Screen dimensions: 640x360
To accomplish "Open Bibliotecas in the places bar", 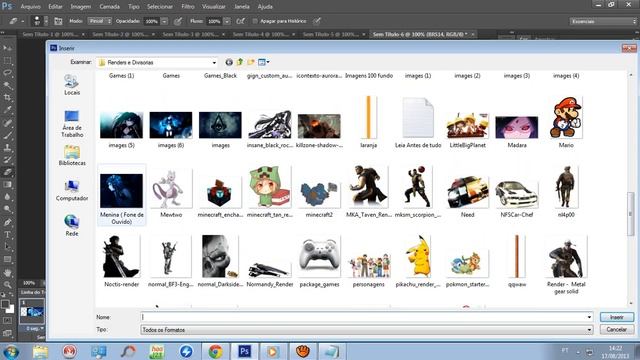I will pos(72,156).
